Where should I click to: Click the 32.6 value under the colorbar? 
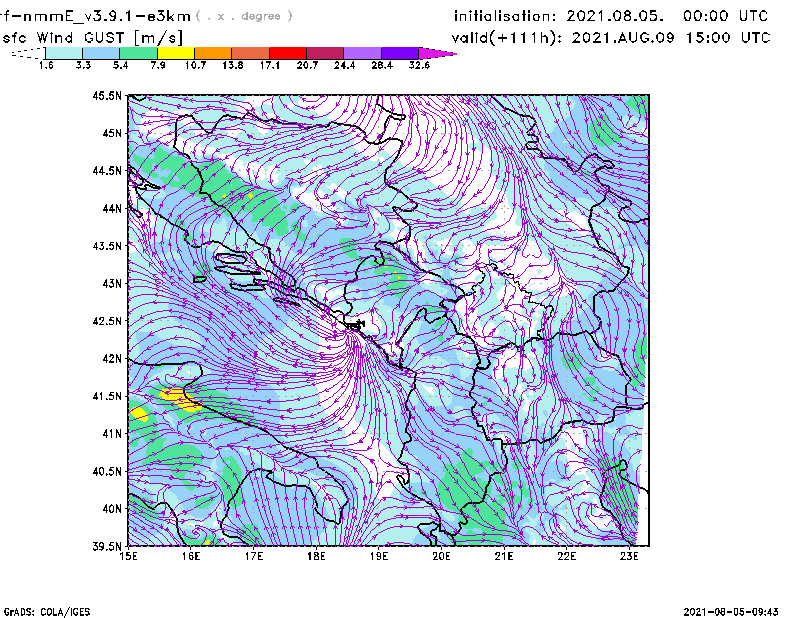pyautogui.click(x=419, y=65)
